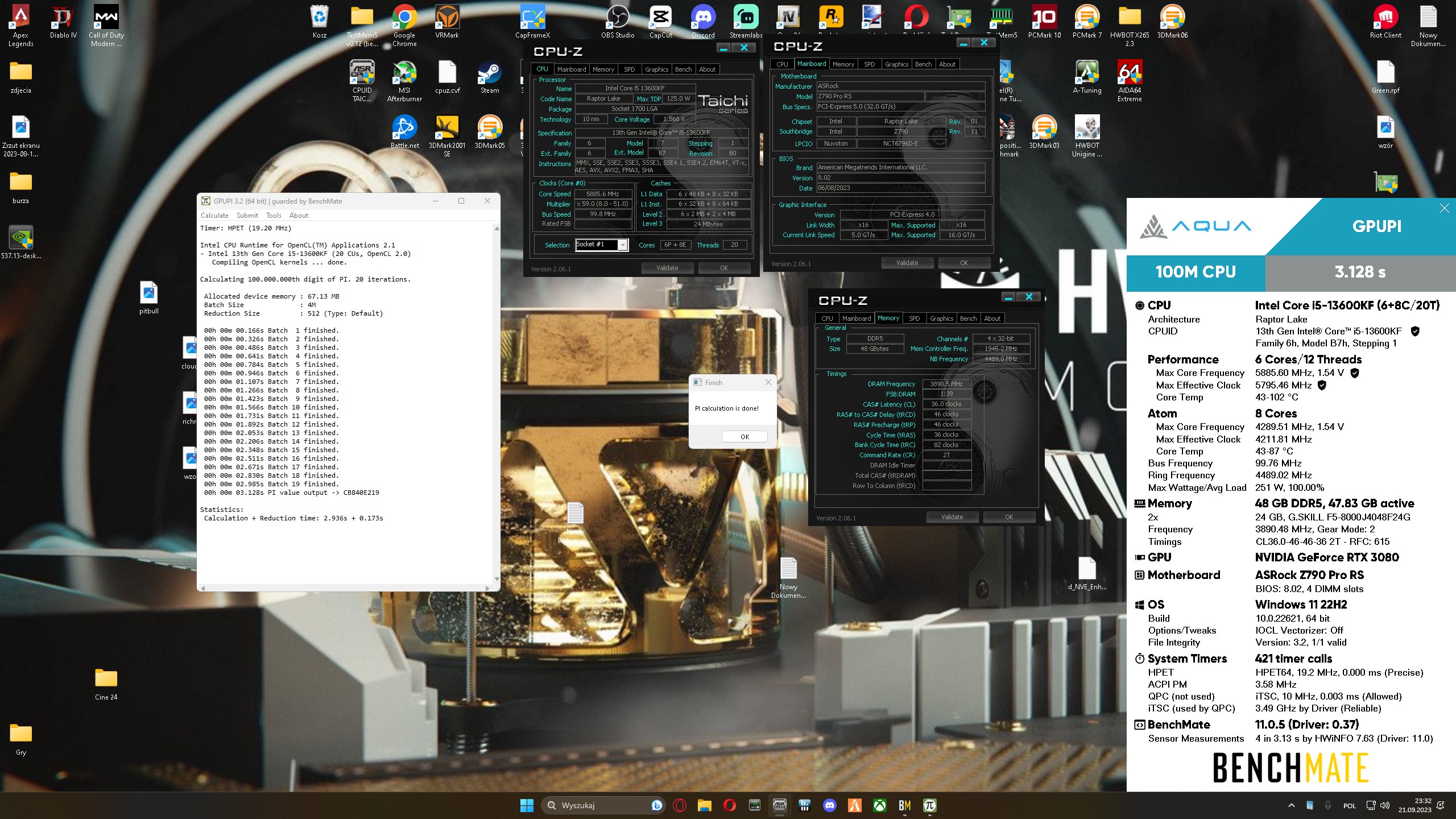
Task: Launch 3DMark2001 SE desktop icon
Action: [x=447, y=136]
